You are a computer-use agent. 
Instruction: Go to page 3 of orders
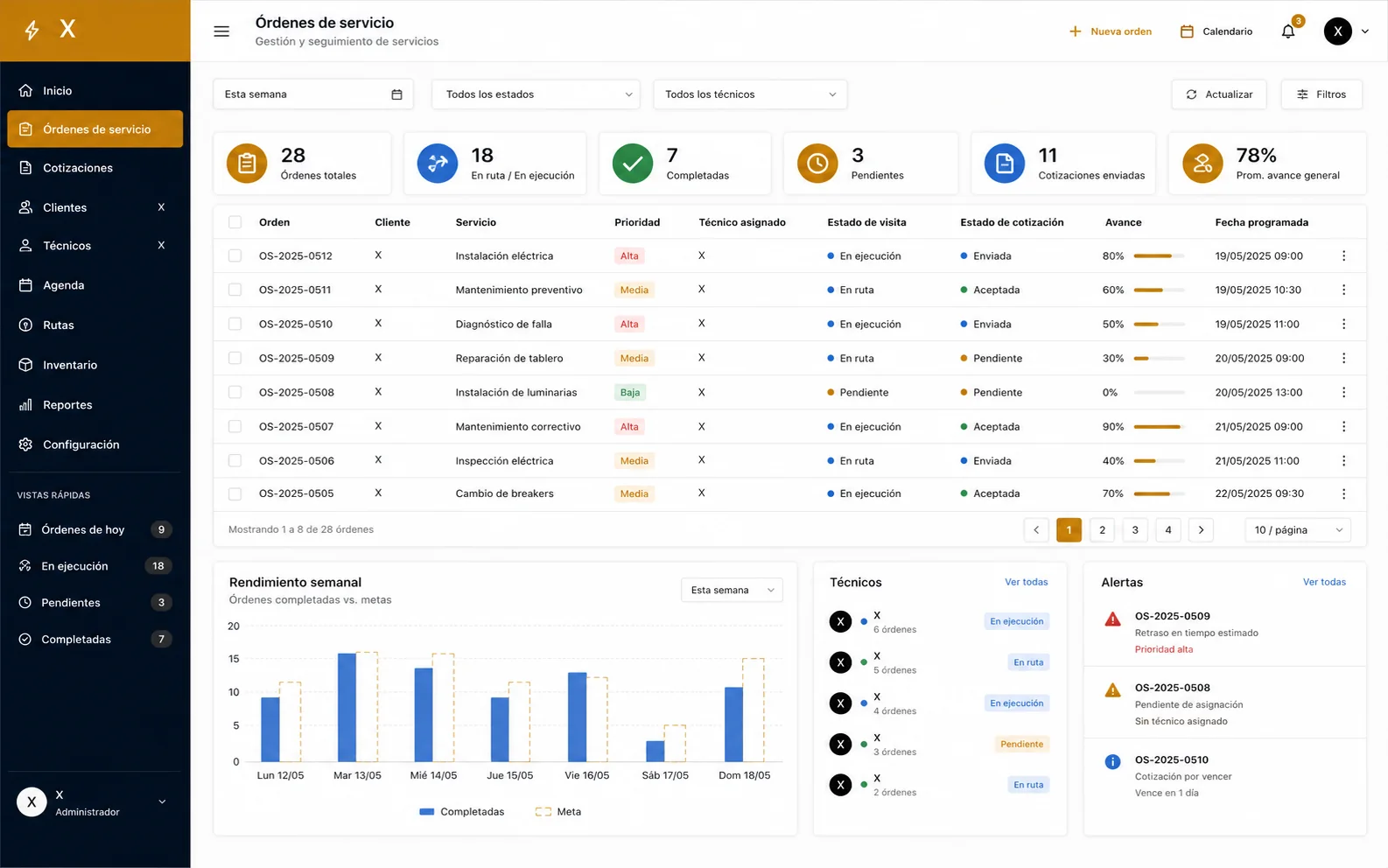pyautogui.click(x=1135, y=529)
